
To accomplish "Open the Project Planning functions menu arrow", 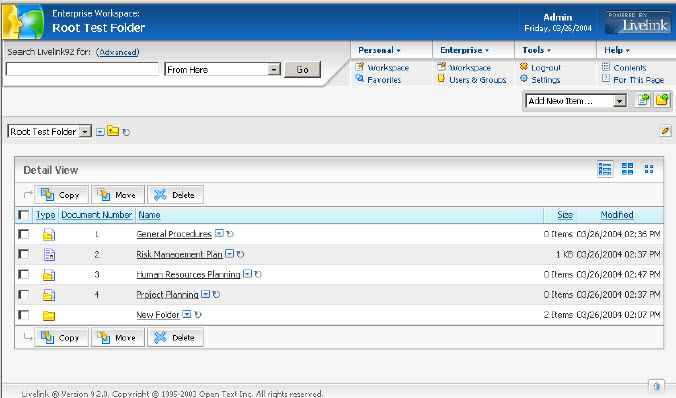I will click(x=206, y=294).
